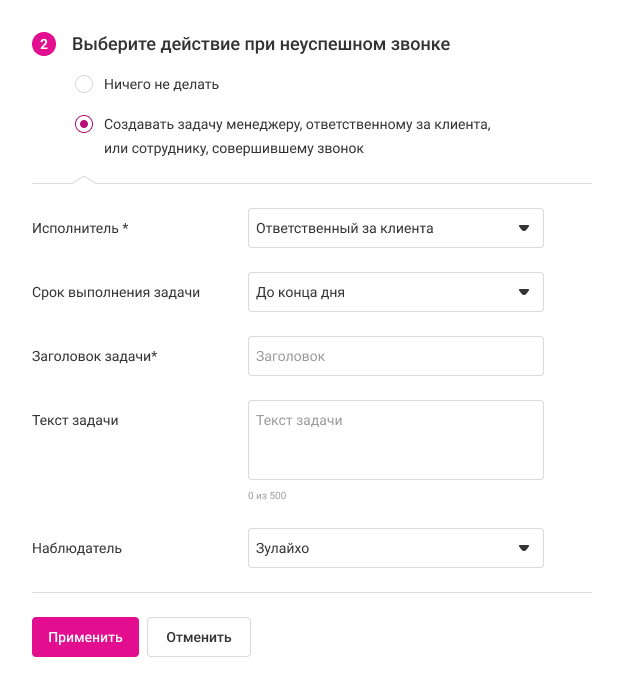
Task: Click the "0 из 500" character counter
Action: (267, 496)
